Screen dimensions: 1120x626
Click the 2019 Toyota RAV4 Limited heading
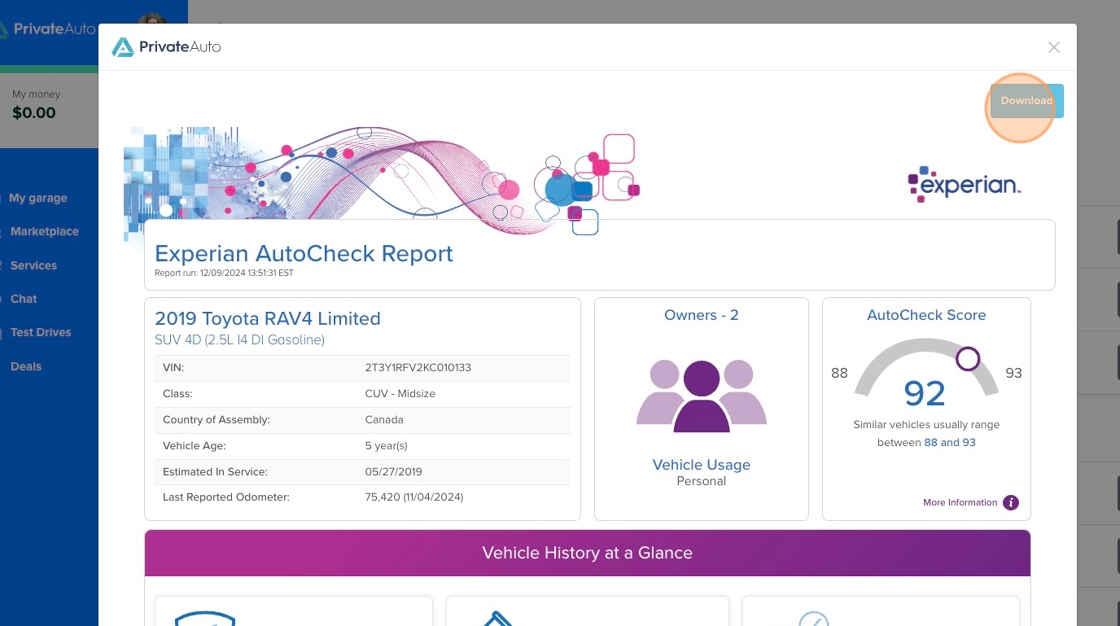pos(268,319)
